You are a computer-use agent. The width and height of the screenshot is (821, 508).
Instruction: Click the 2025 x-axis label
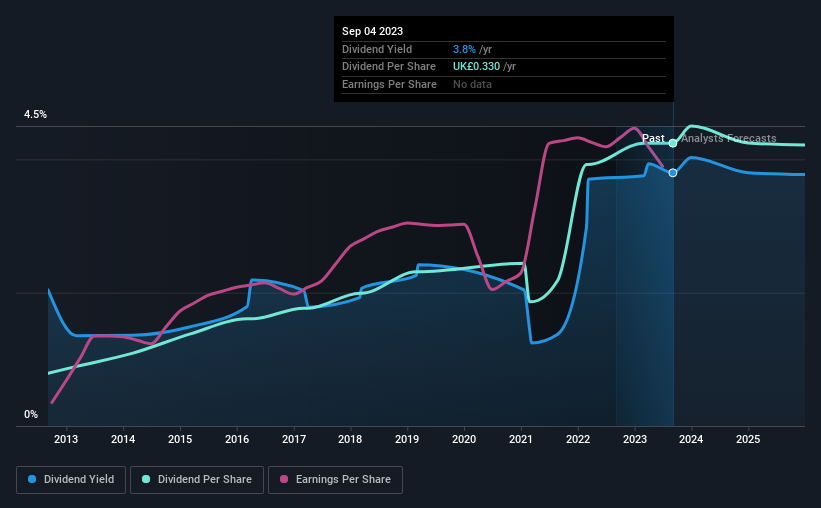point(748,439)
